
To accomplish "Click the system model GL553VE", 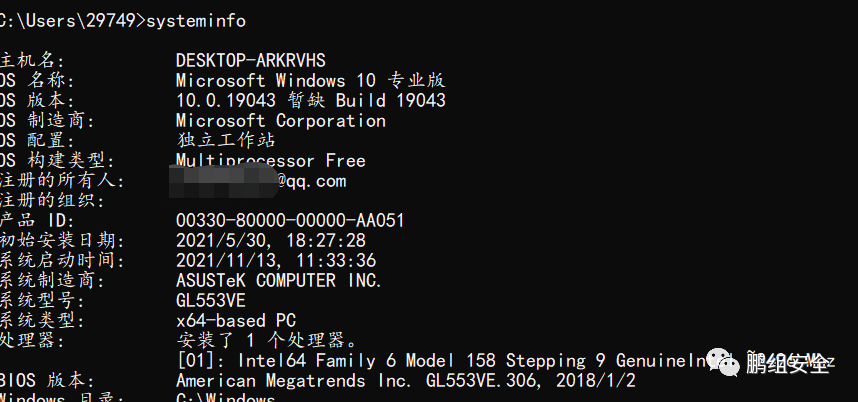I will click(x=210, y=300).
